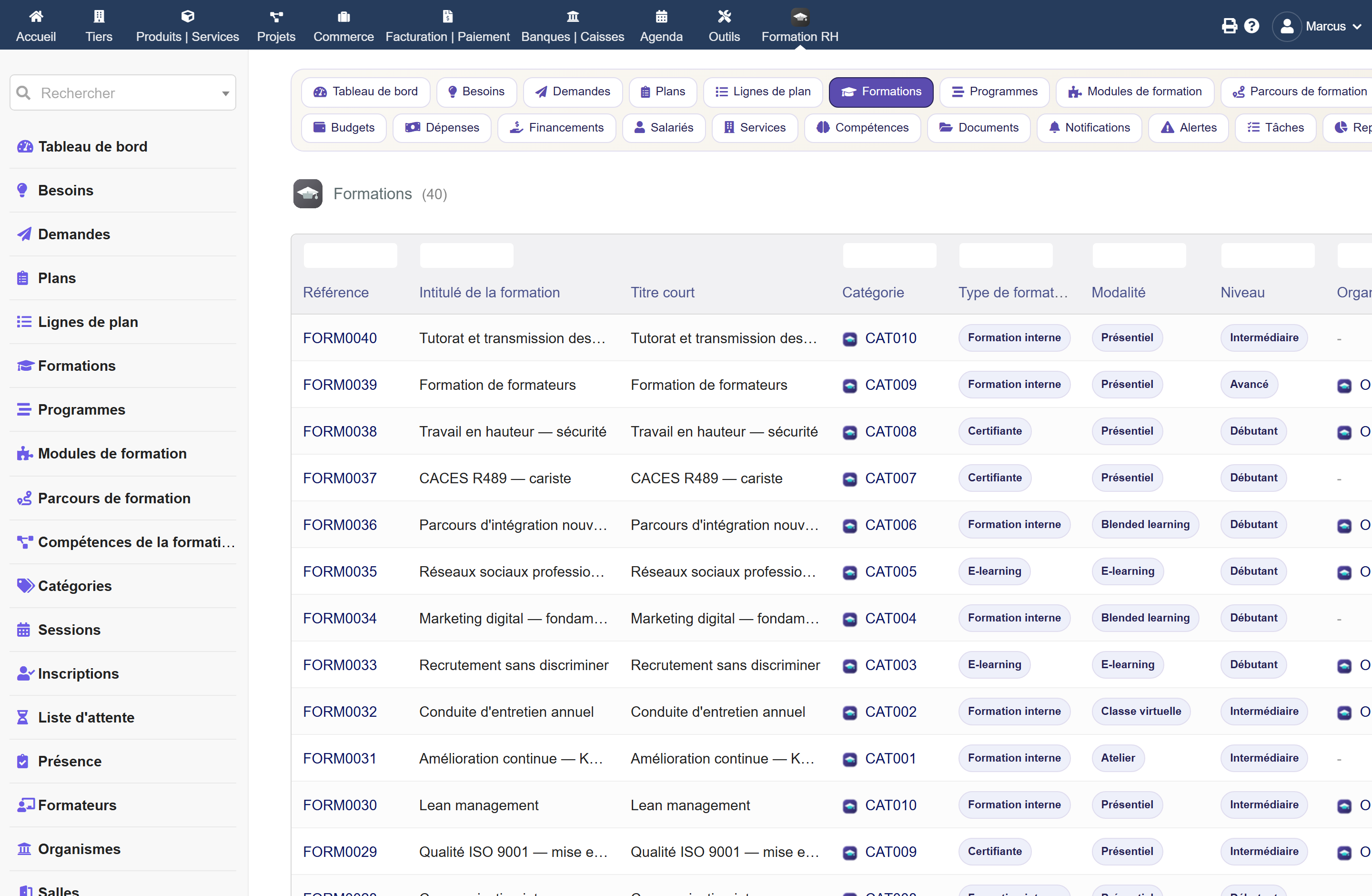Viewport: 1372px width, 896px height.
Task: Open the Notifications tab
Action: coord(1089,127)
